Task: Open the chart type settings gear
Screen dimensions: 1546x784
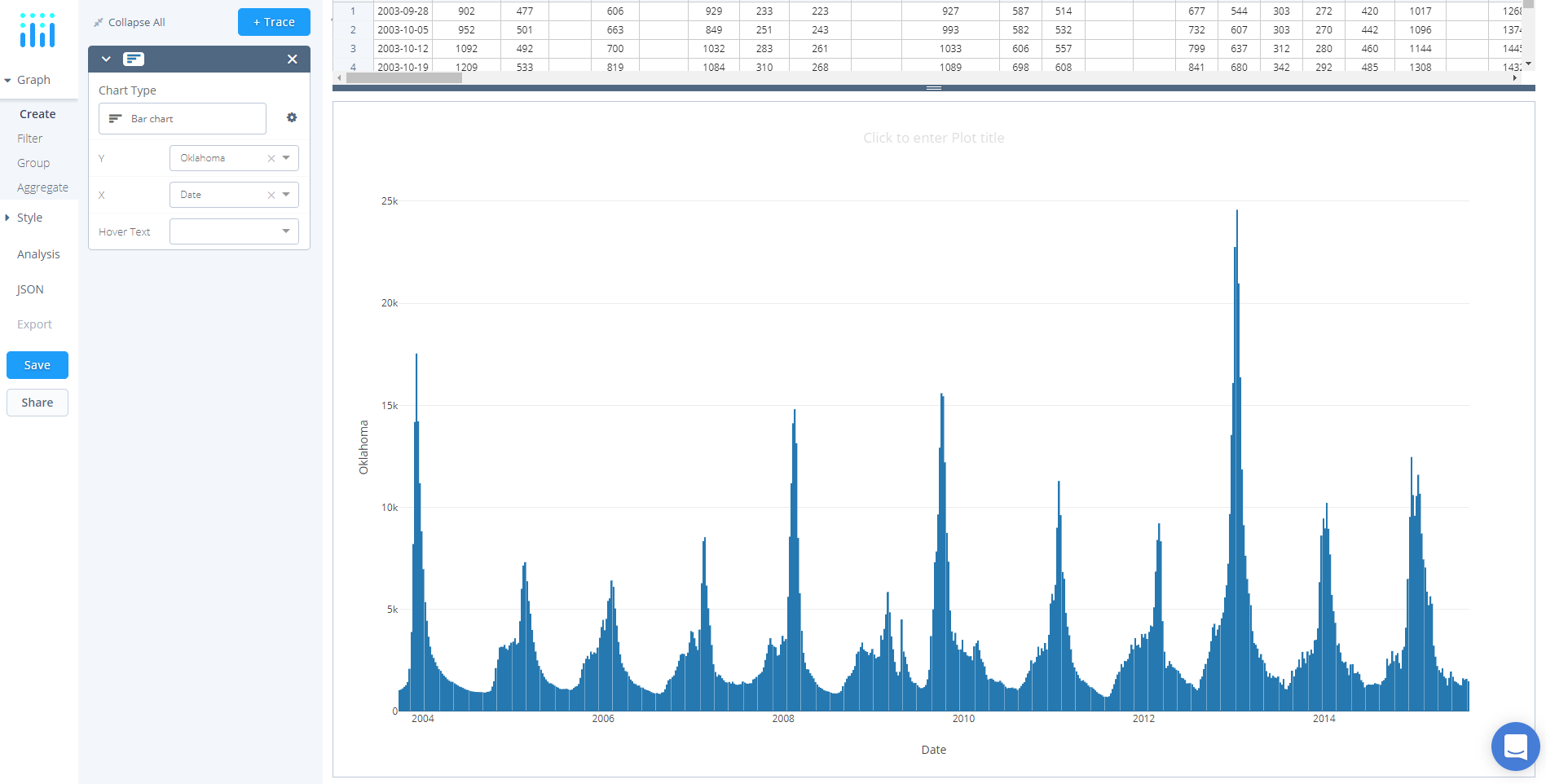Action: click(292, 118)
